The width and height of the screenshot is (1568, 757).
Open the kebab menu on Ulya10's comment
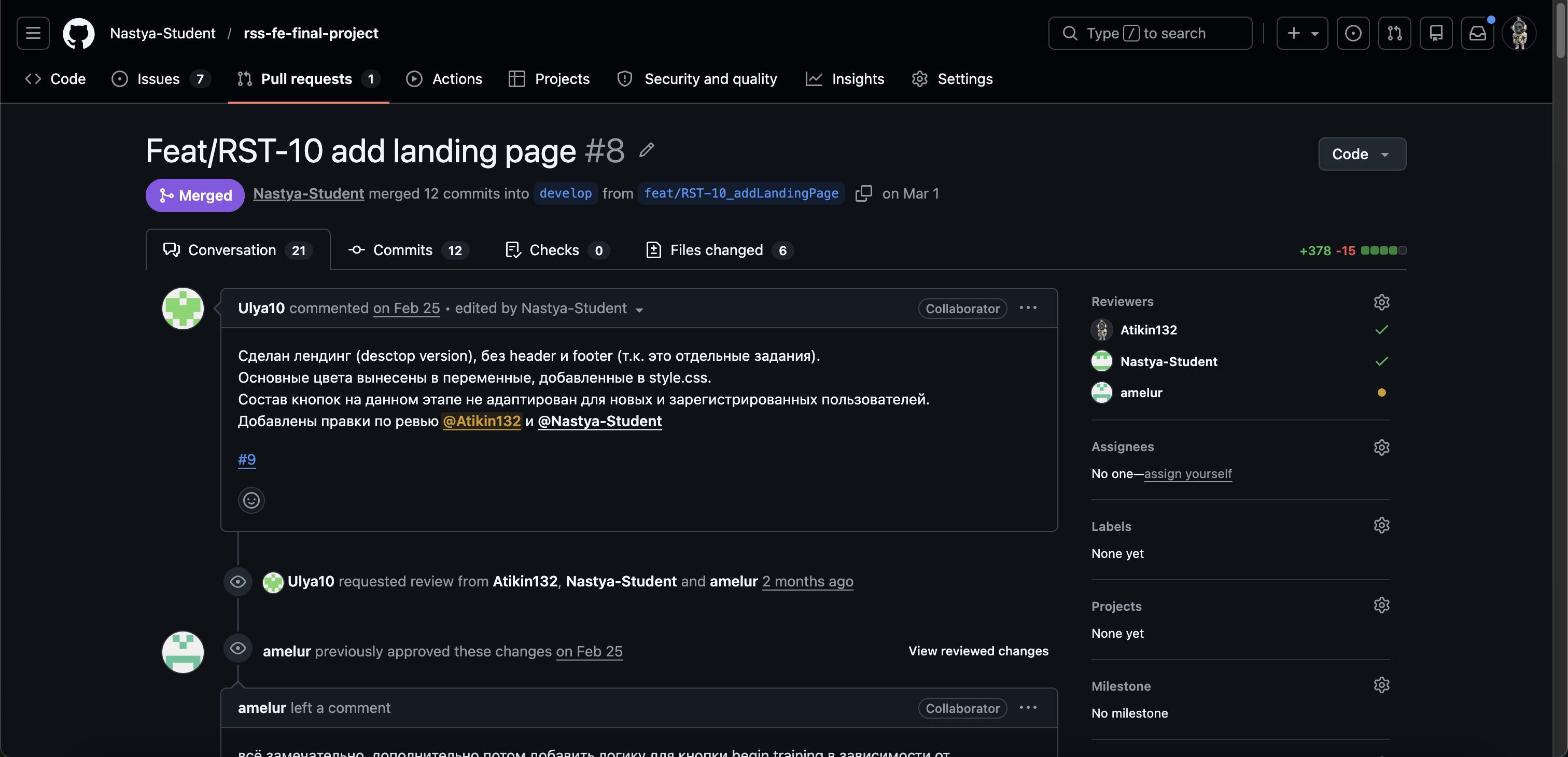(1028, 308)
